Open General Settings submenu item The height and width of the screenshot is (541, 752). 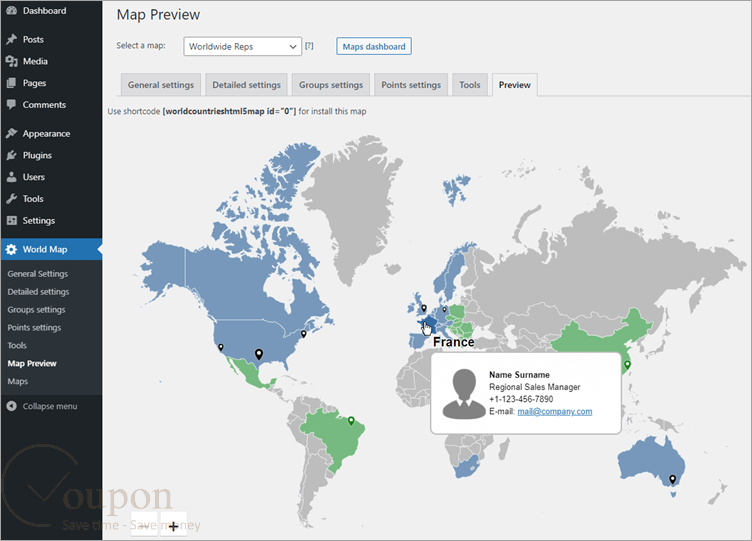37,274
